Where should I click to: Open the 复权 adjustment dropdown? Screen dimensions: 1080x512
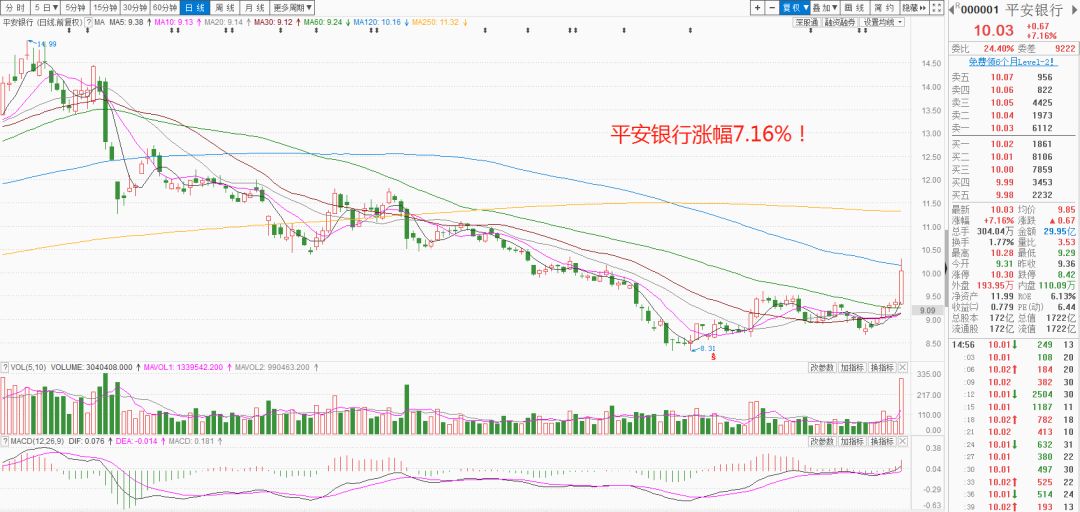795,8
